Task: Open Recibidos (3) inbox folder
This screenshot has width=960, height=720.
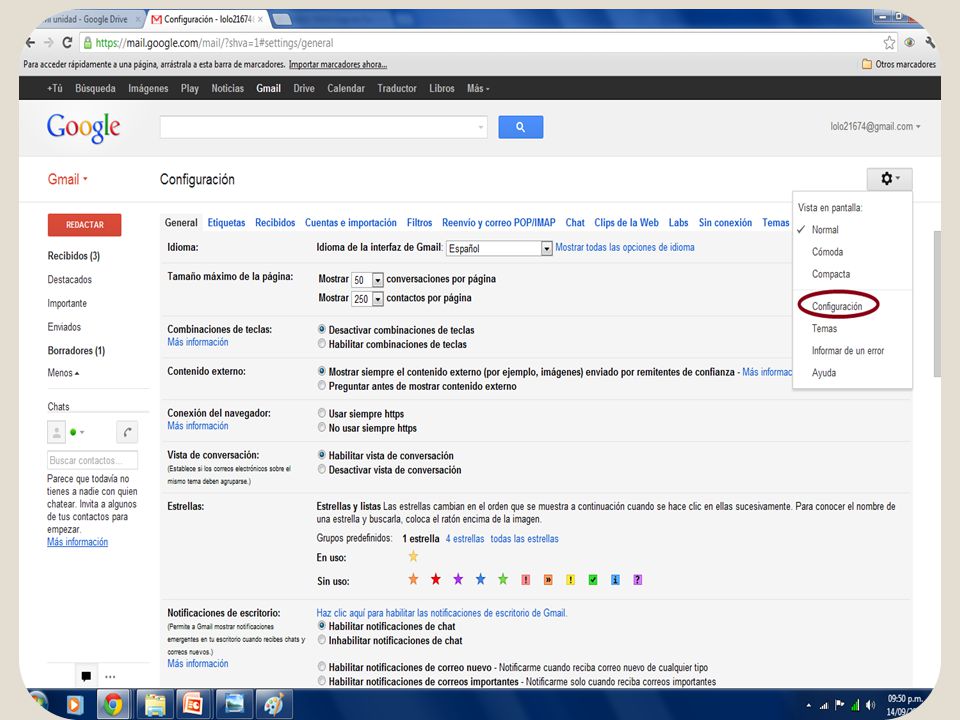Action: (x=73, y=255)
